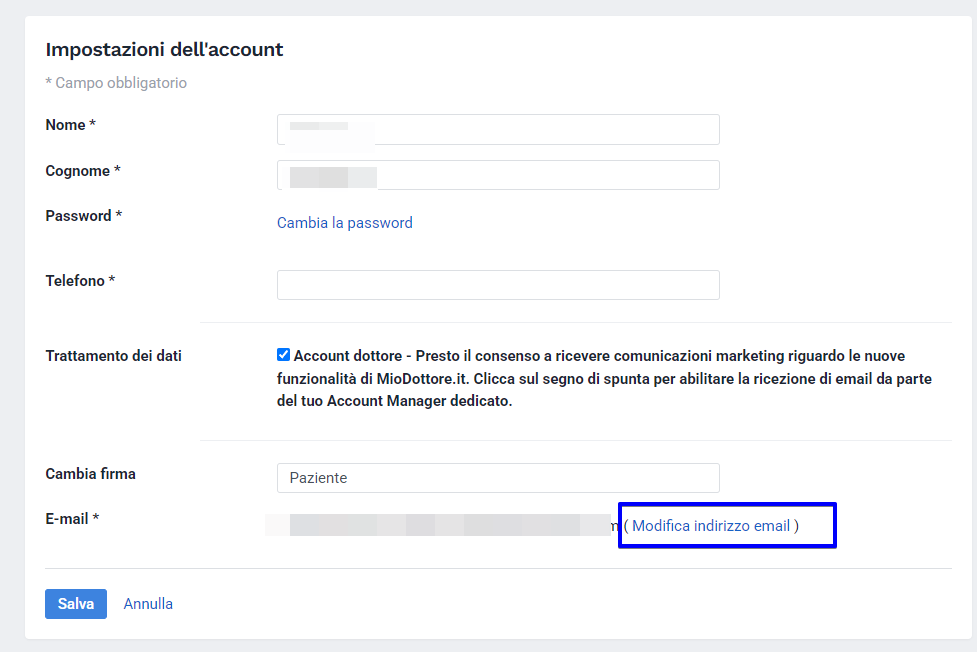Click the Trattamento dei dati label
Screen dimensions: 977x652
[x=113, y=356]
